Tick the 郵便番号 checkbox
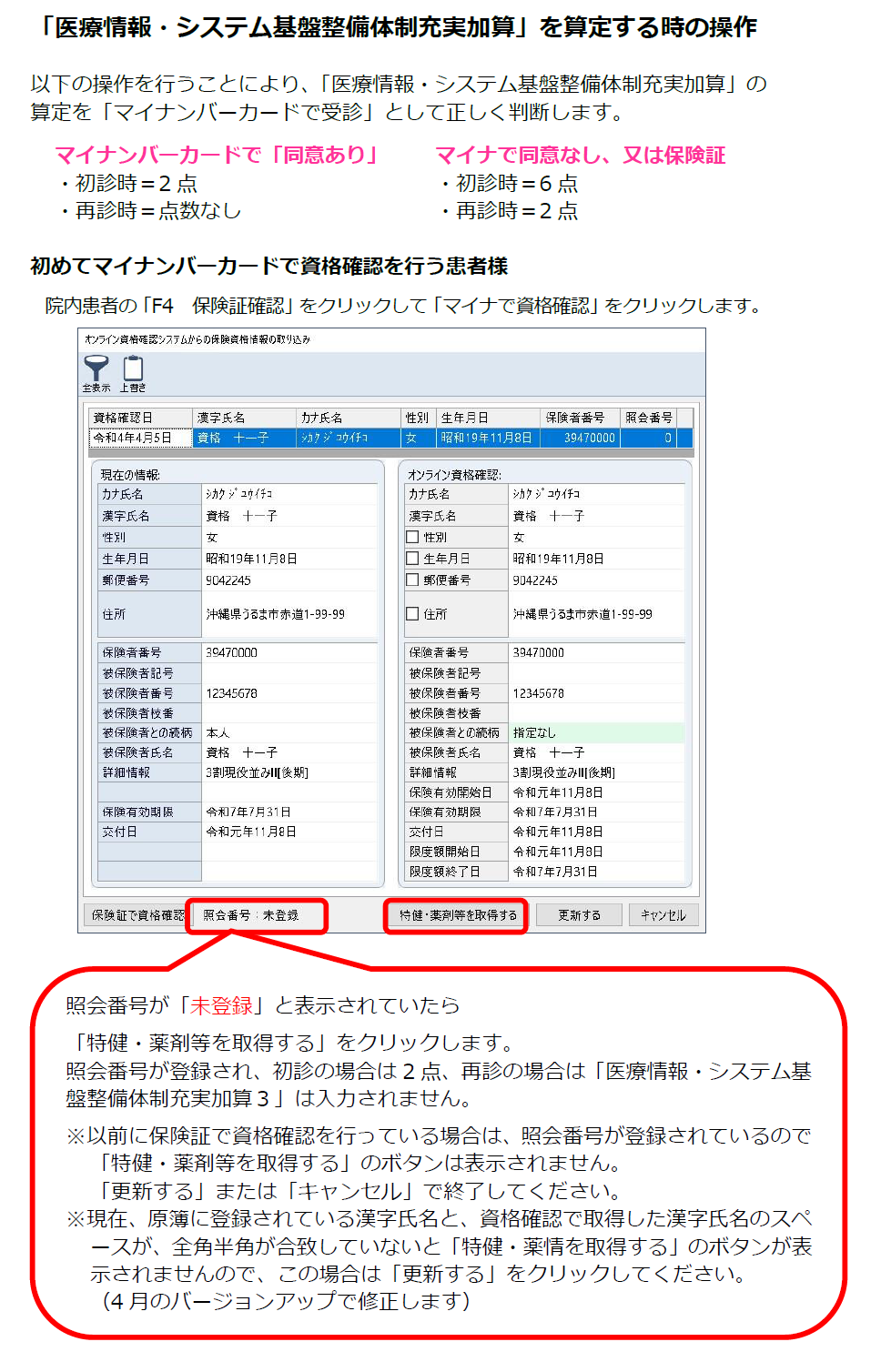The height and width of the screenshot is (1372, 881). click(412, 580)
